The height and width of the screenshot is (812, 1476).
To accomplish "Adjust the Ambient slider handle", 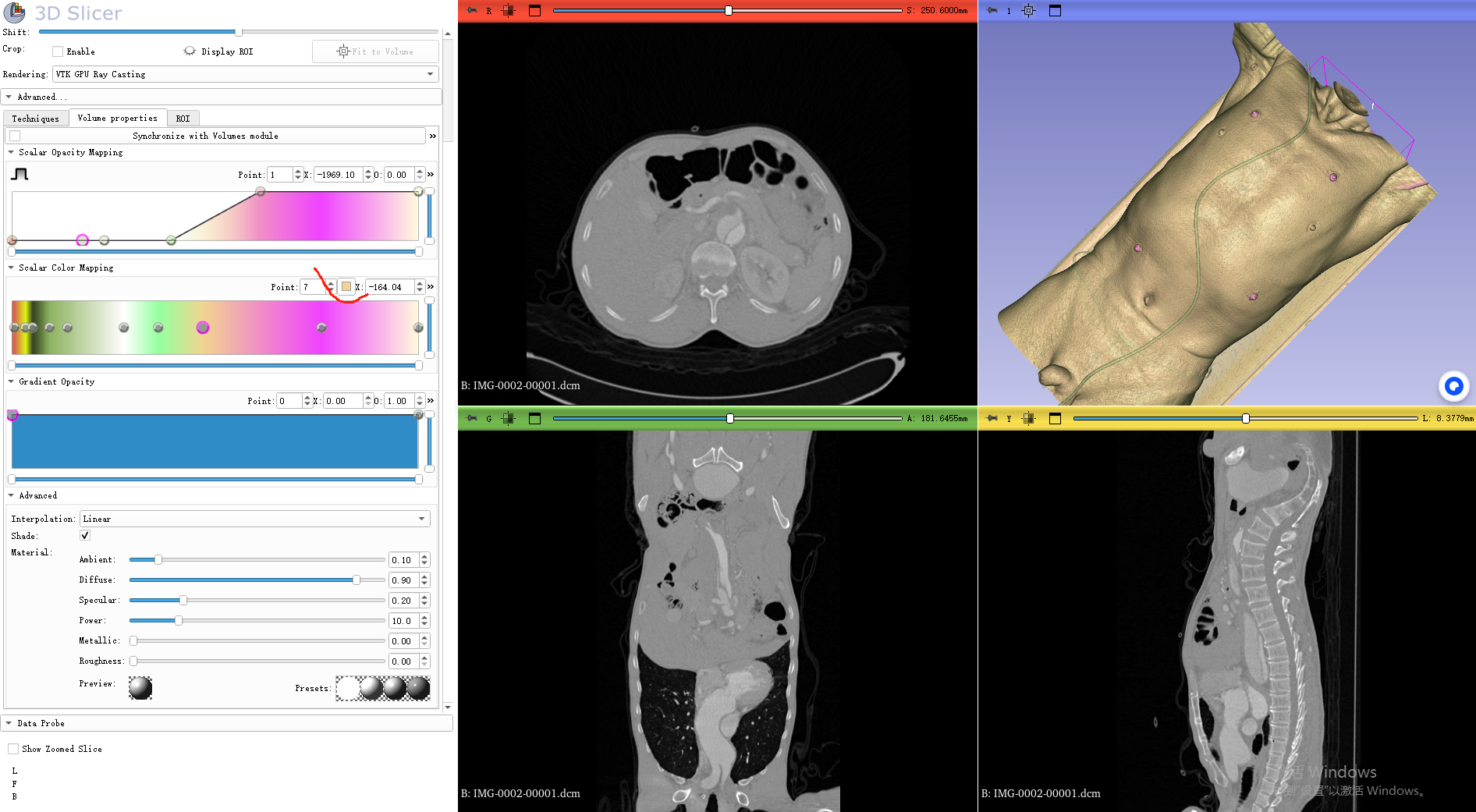I will pyautogui.click(x=158, y=559).
